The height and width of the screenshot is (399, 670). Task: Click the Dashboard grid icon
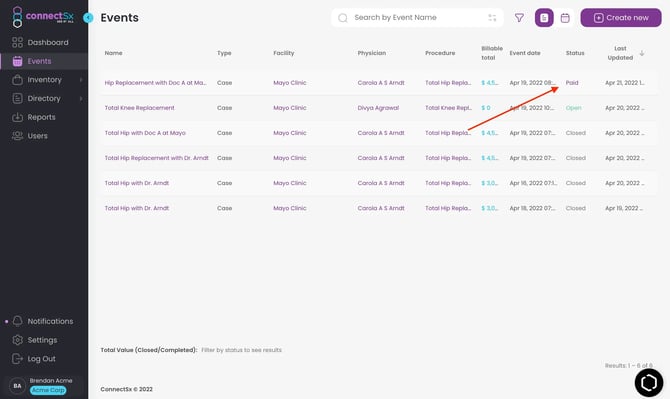(x=18, y=42)
